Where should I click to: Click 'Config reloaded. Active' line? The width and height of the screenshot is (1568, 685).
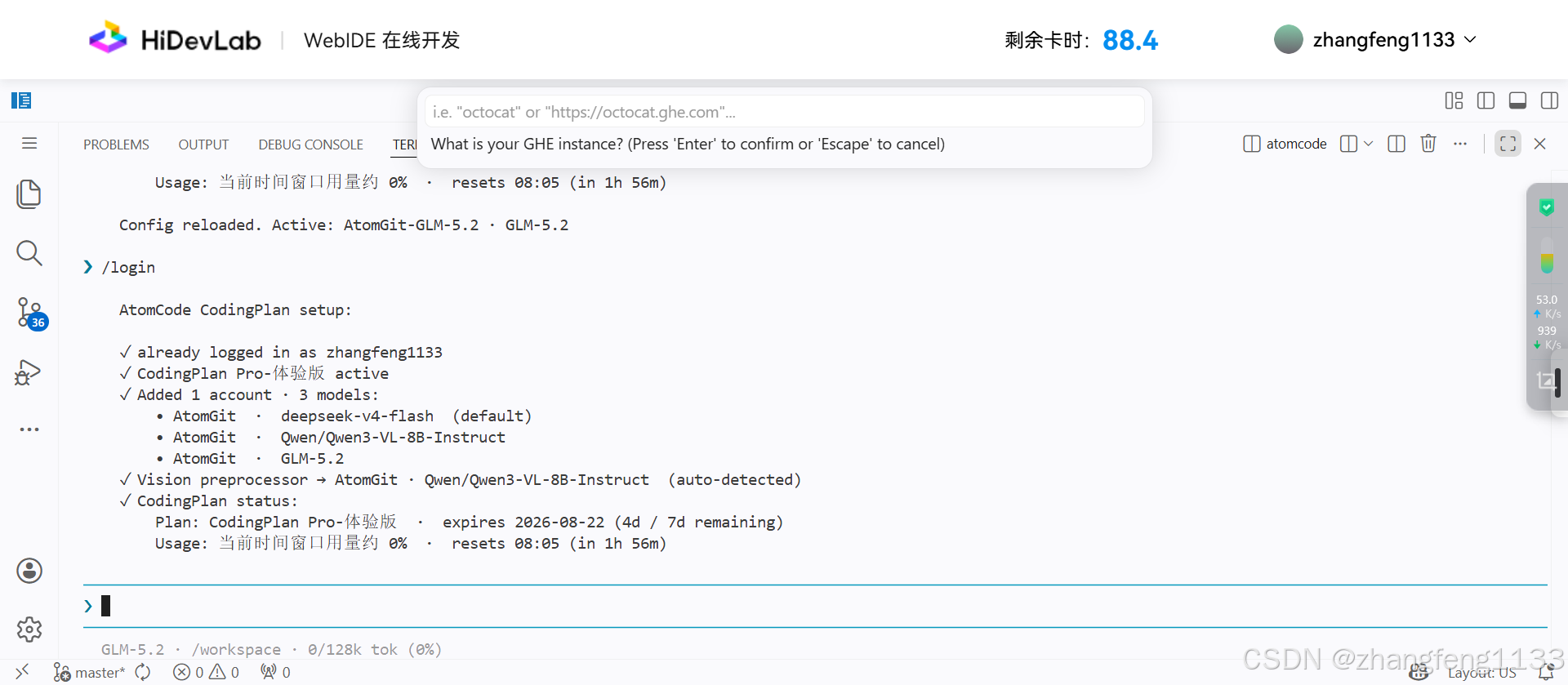(x=344, y=225)
